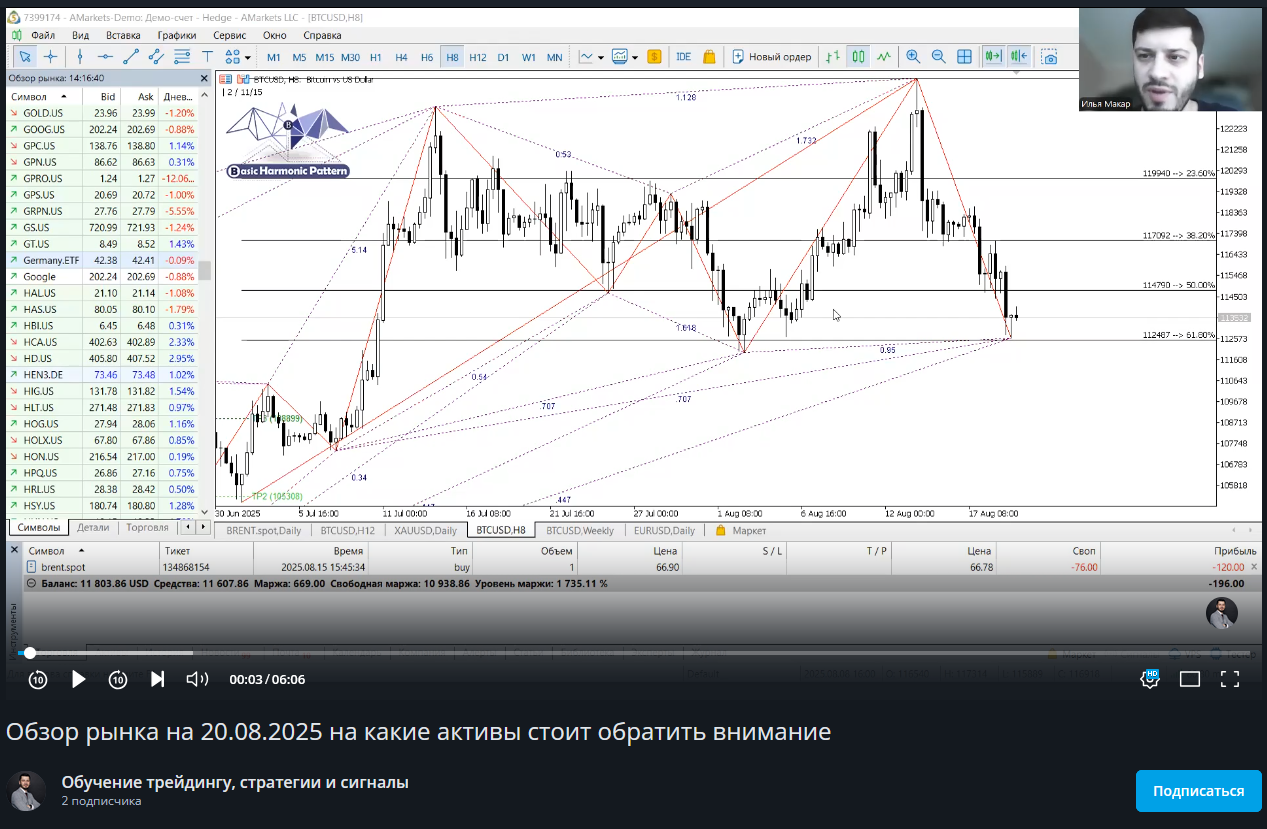1267x829 pixels.
Task: Open the Графики menu
Action: point(176,34)
